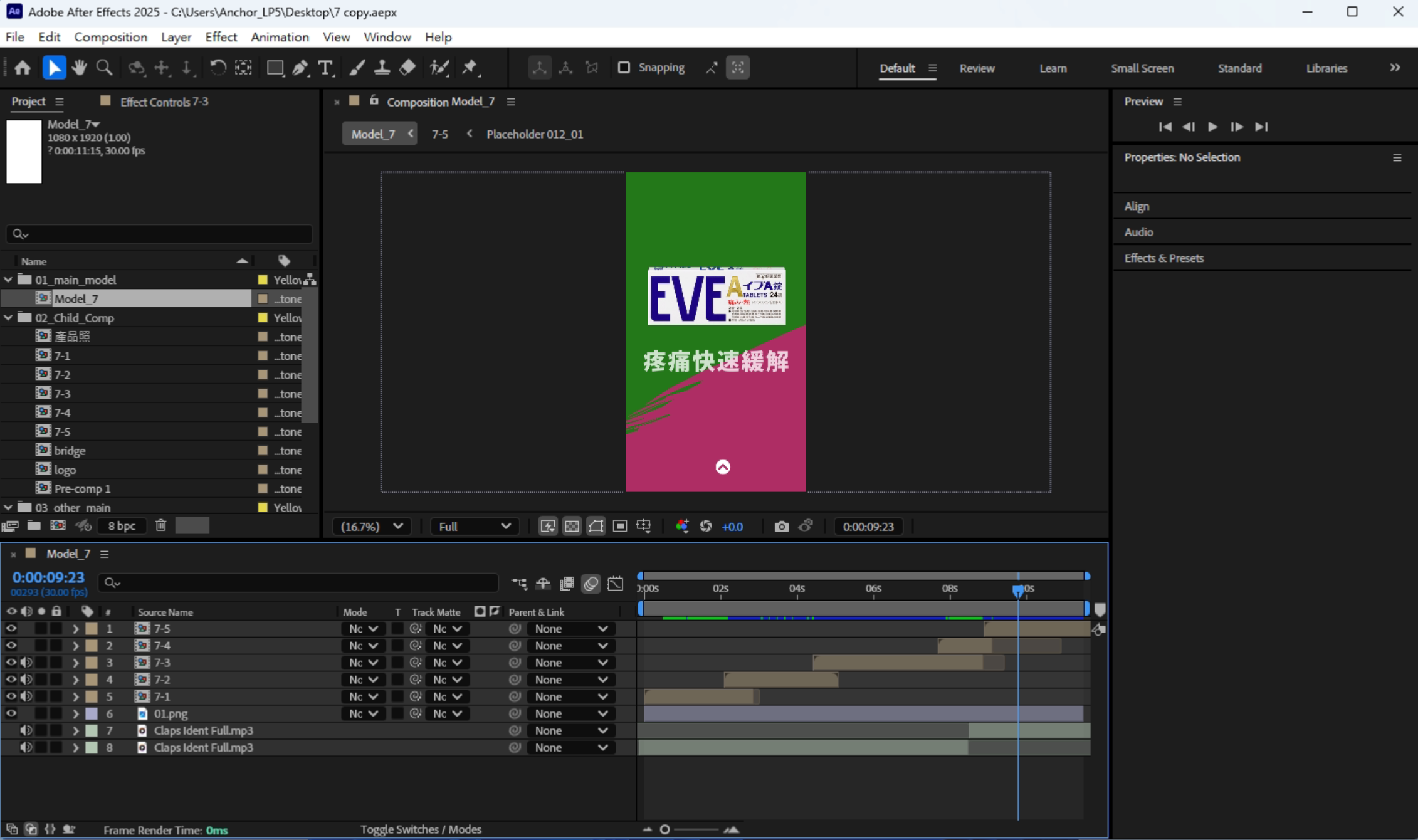Select the Puppet Pin tool

[x=470, y=68]
